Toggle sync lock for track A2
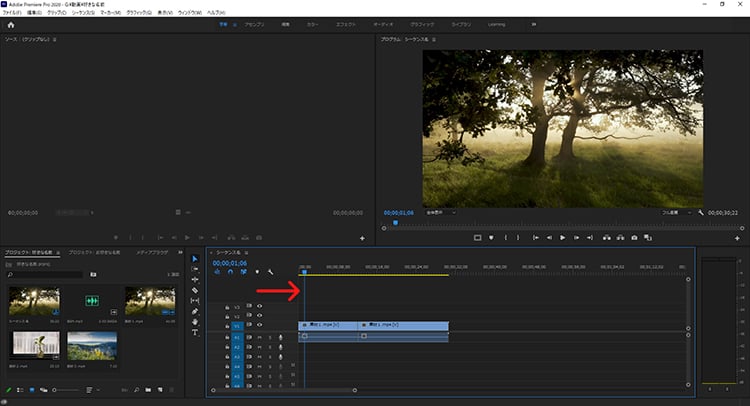The height and width of the screenshot is (406, 750). coord(249,347)
